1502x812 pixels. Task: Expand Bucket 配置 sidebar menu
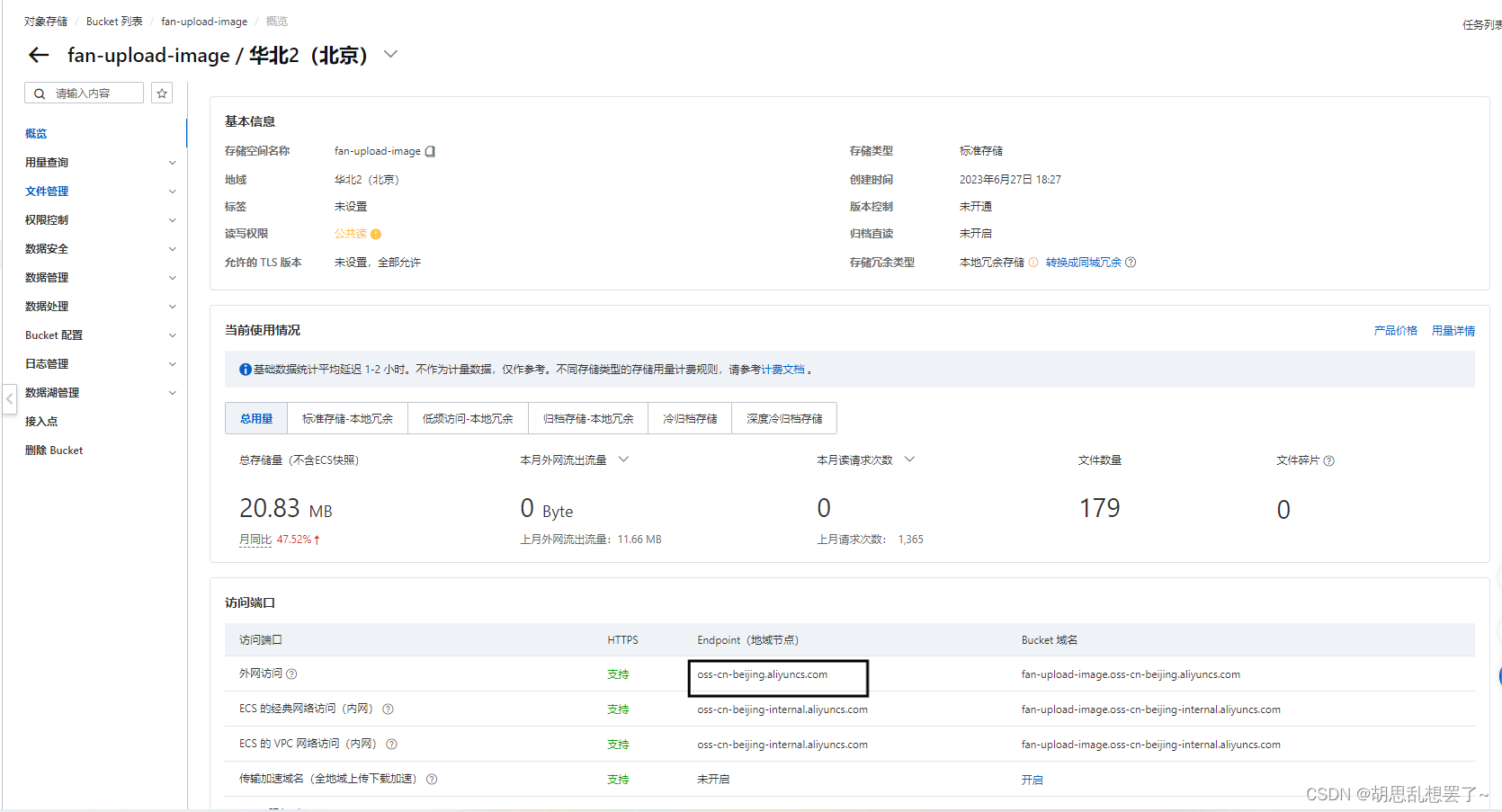coord(101,335)
